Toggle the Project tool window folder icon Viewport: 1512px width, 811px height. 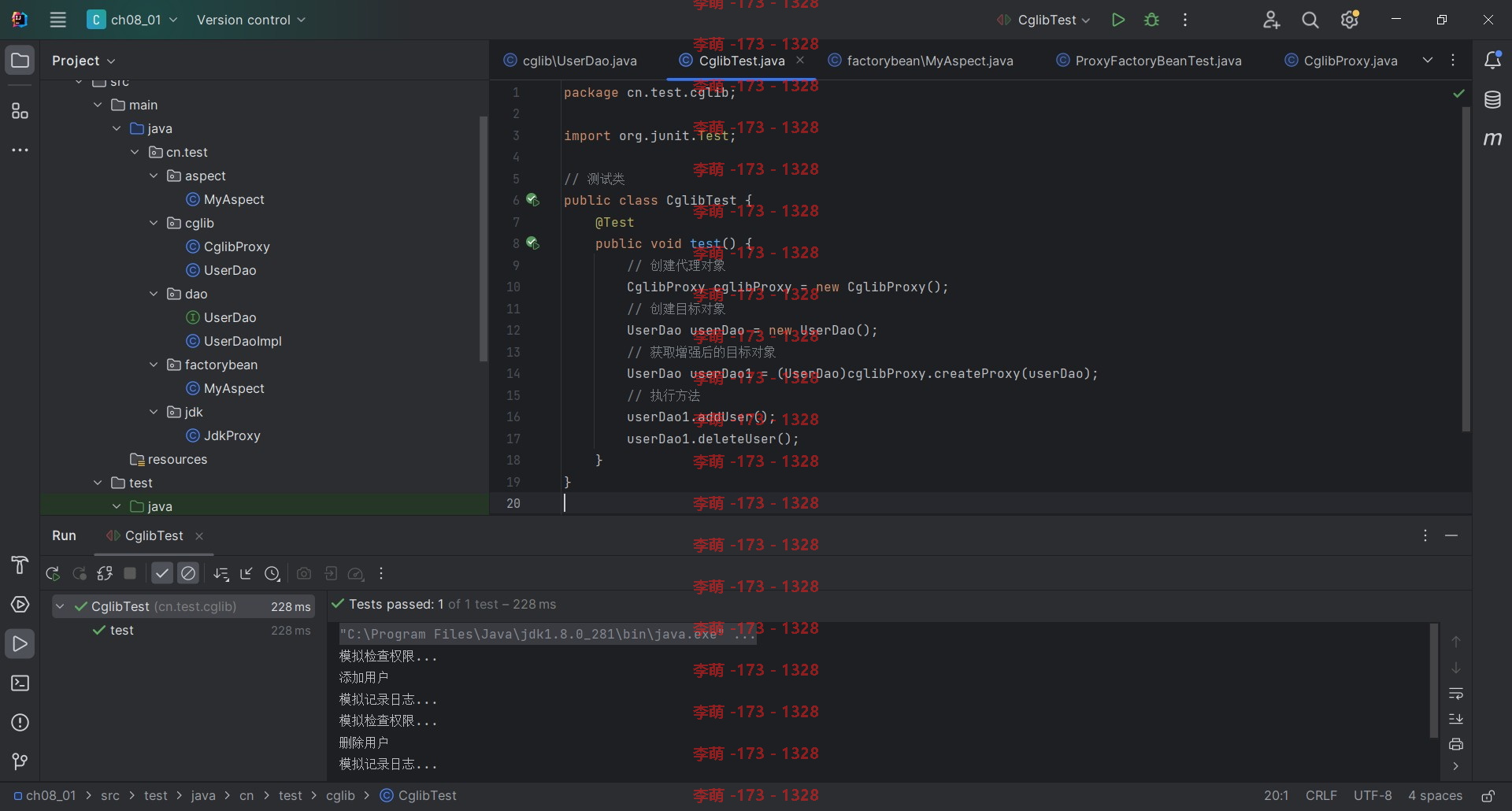click(20, 60)
